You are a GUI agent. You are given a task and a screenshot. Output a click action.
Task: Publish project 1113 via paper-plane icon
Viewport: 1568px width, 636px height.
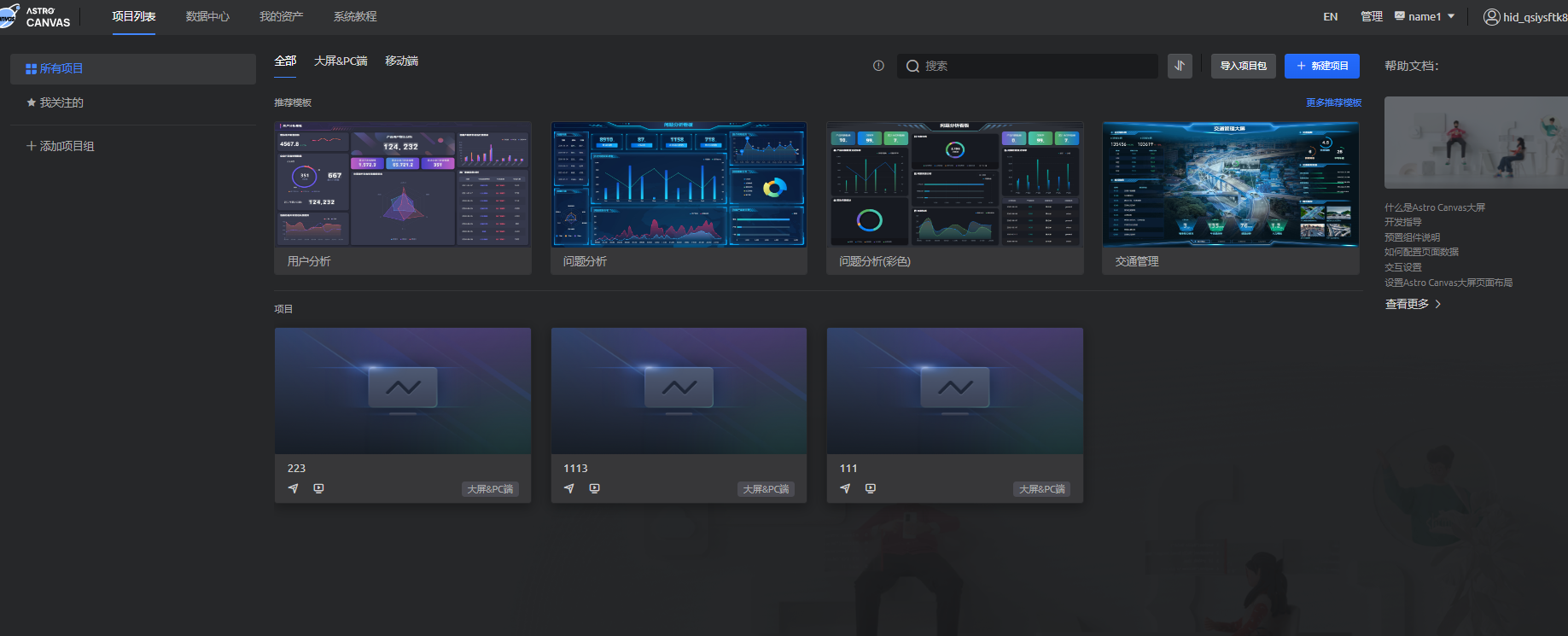click(x=569, y=488)
